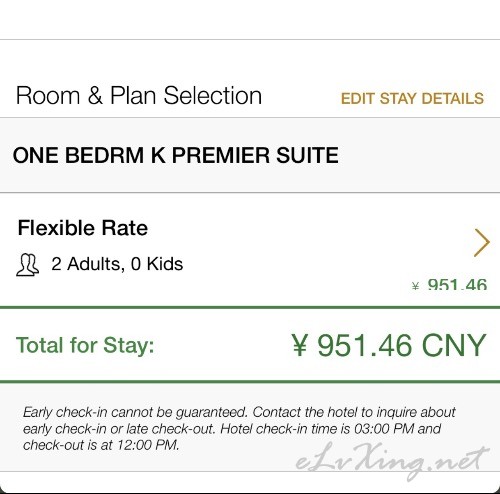Viewport: 500px width, 494px height.
Task: Tap the white bar beneath the disclaimer
Action: (x=250, y=482)
